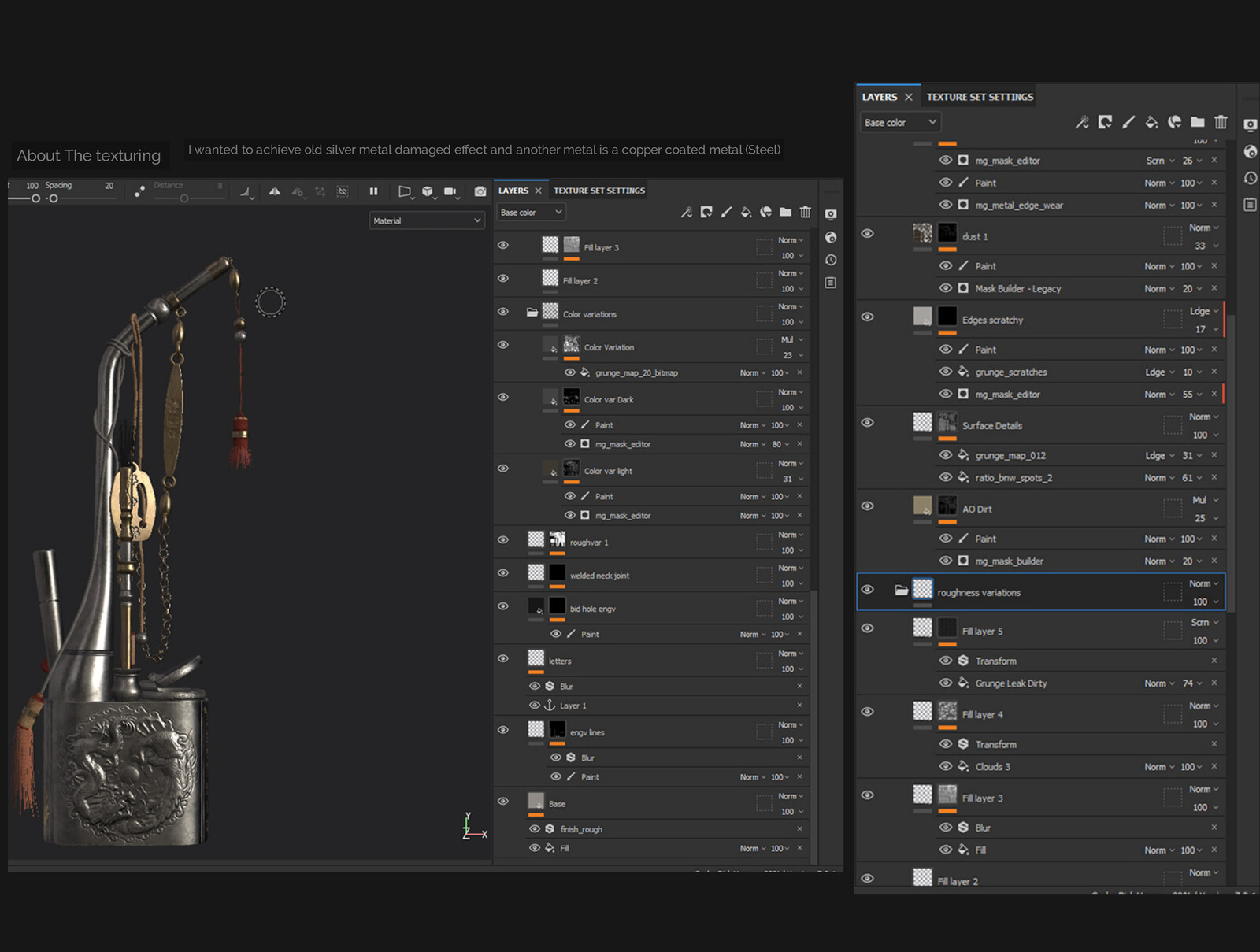Screen dimensions: 1260x952
Task: Click the video camera icon in viewport toolbar
Action: (450, 191)
